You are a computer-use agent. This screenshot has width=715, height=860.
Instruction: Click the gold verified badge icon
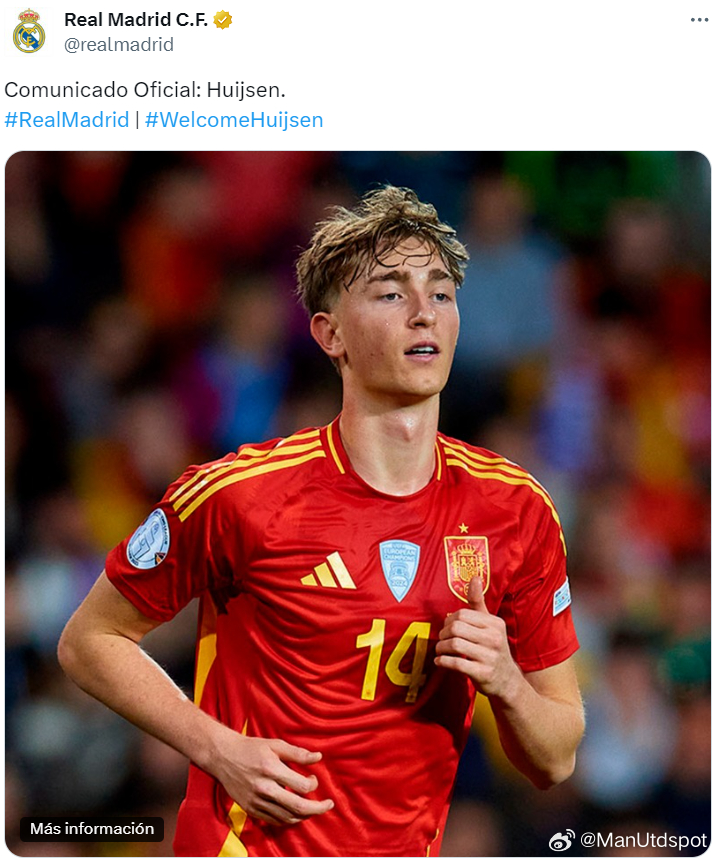223,20
